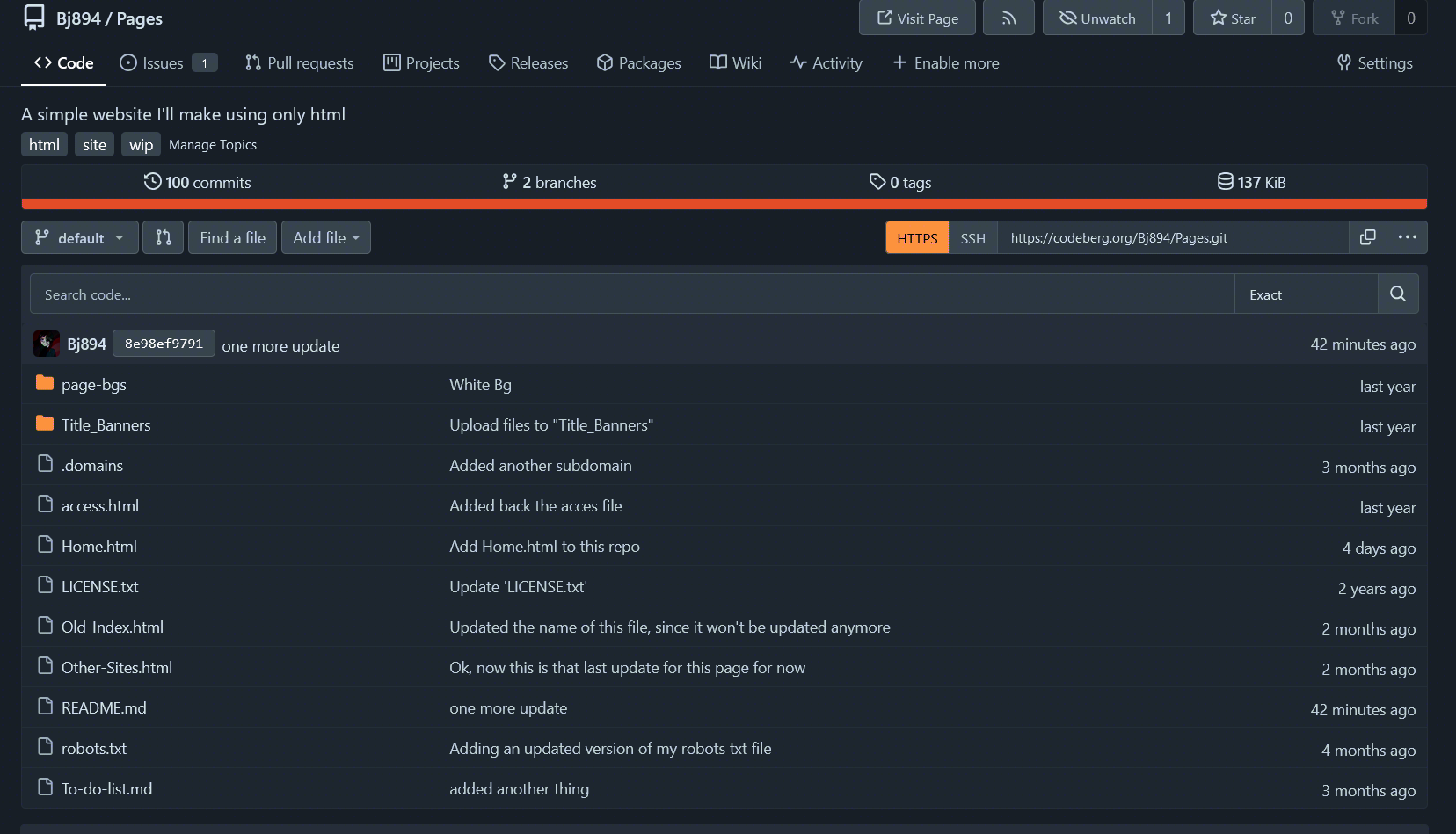Open repository Settings
The height and width of the screenshot is (834, 1456).
pos(1374,62)
